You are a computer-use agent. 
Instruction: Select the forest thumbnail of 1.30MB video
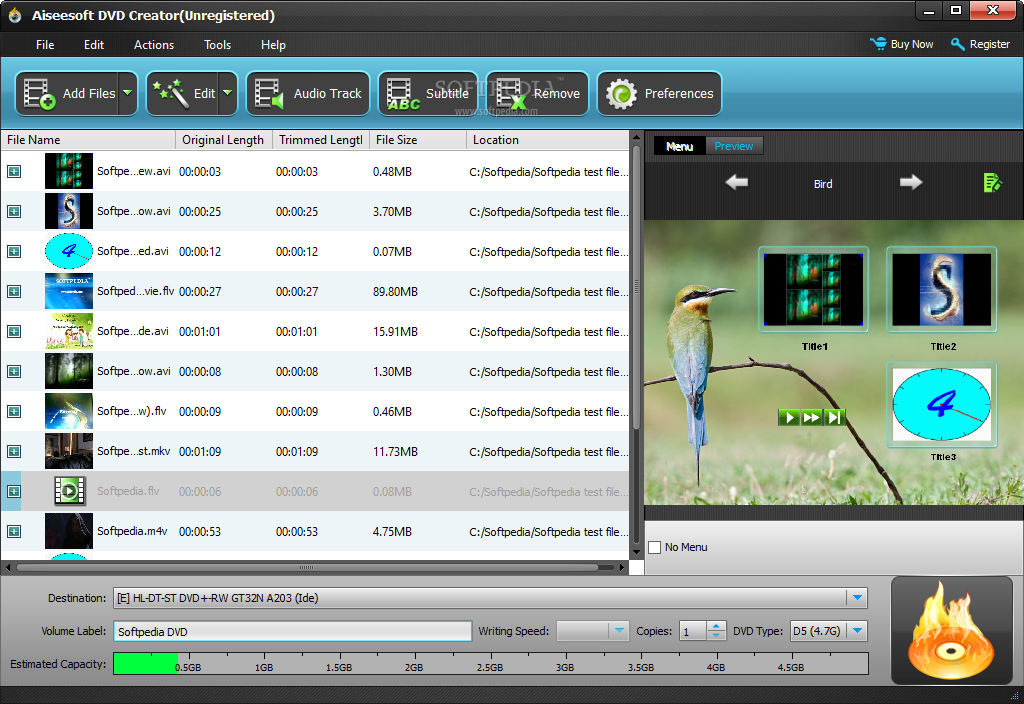pyautogui.click(x=69, y=372)
